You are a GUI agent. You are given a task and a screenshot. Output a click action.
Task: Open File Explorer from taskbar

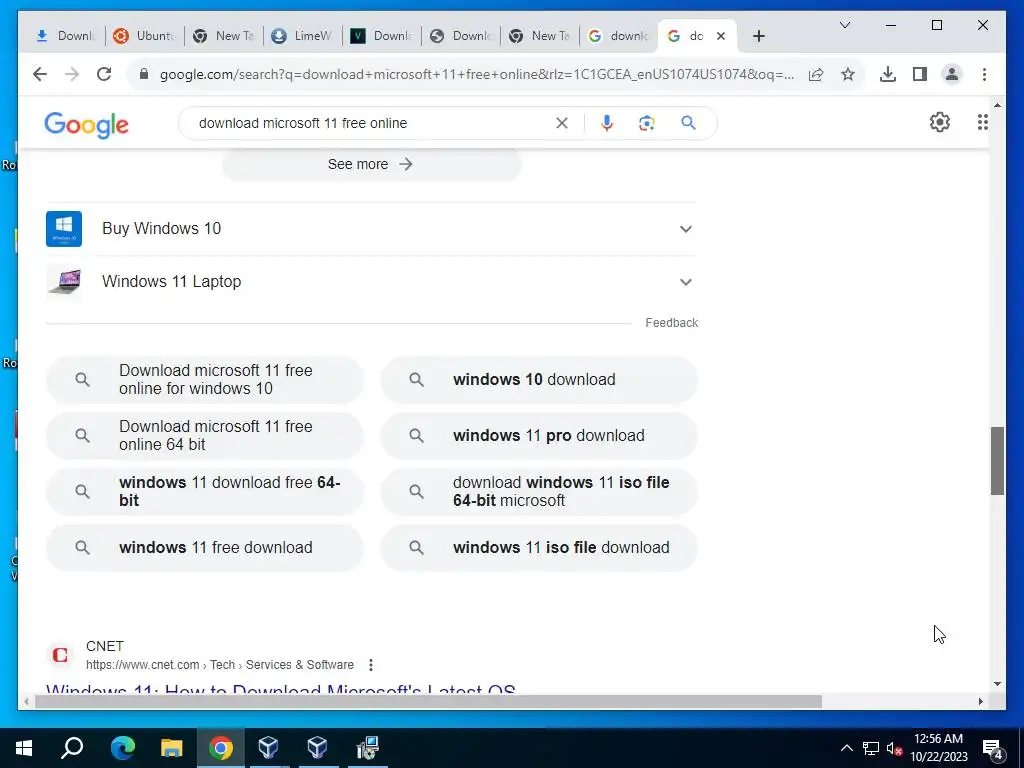coord(171,748)
